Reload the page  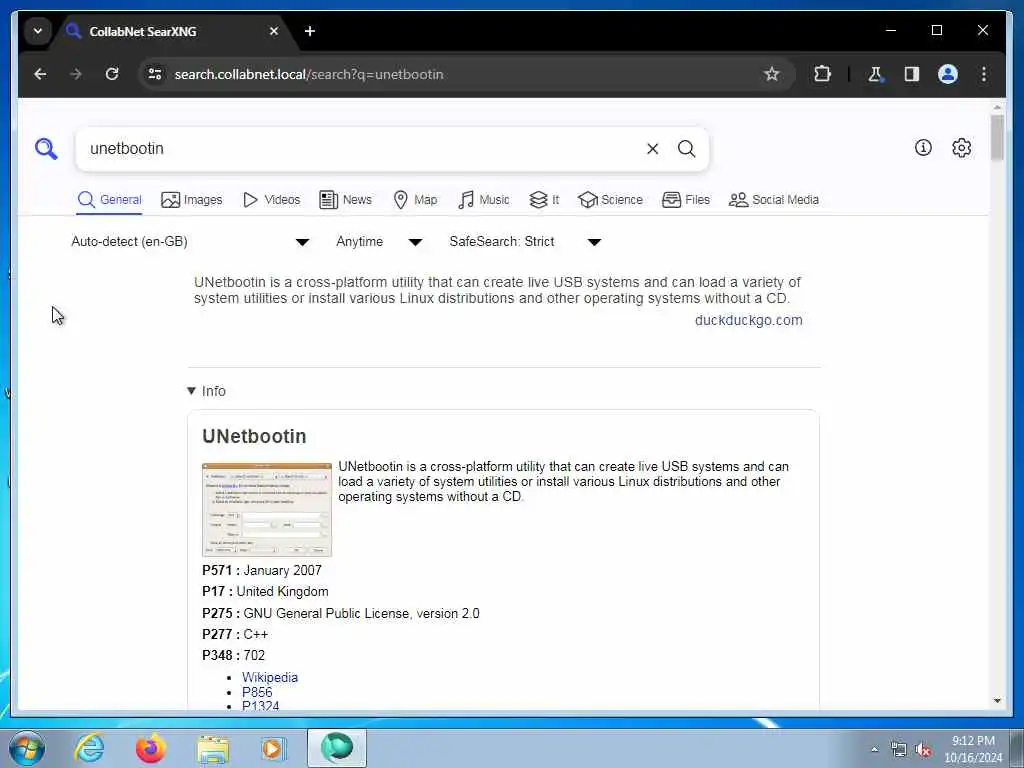point(112,74)
